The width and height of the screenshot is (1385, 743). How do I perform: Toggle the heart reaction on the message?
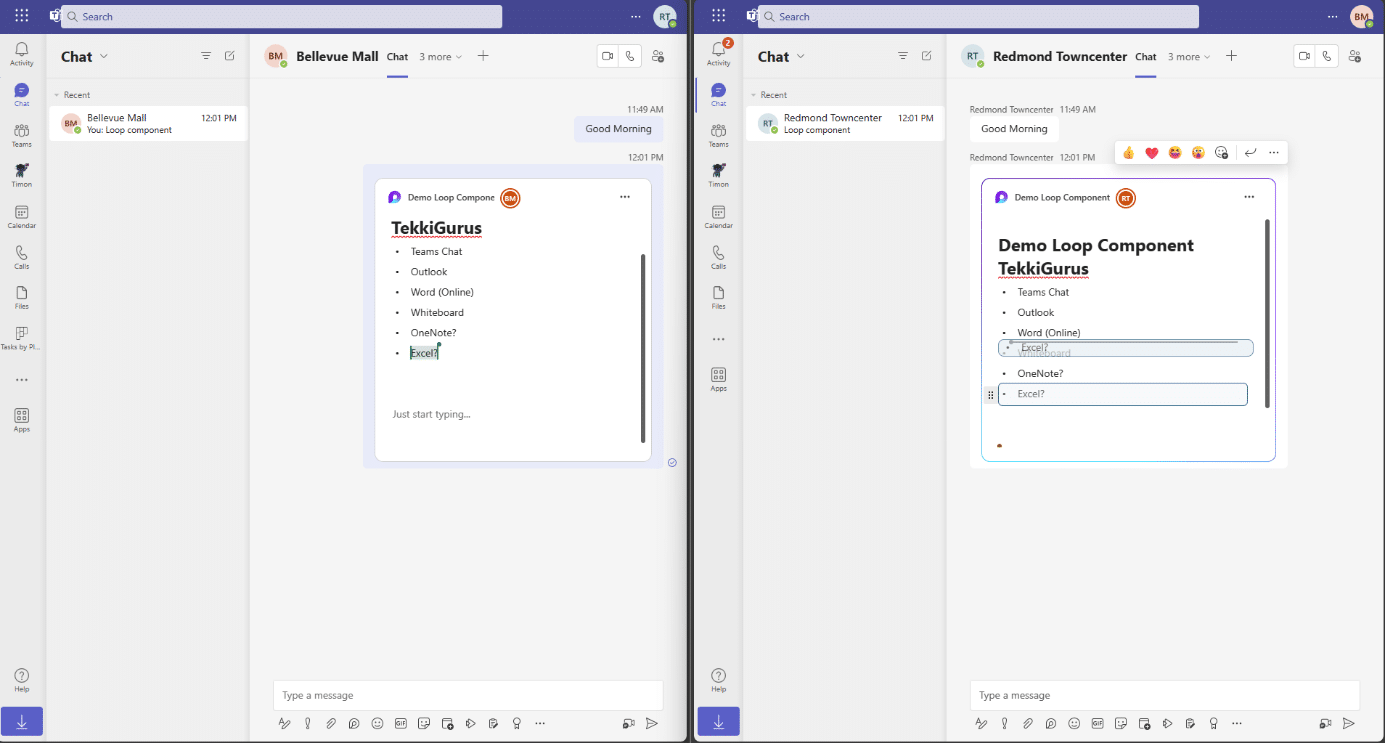1151,152
